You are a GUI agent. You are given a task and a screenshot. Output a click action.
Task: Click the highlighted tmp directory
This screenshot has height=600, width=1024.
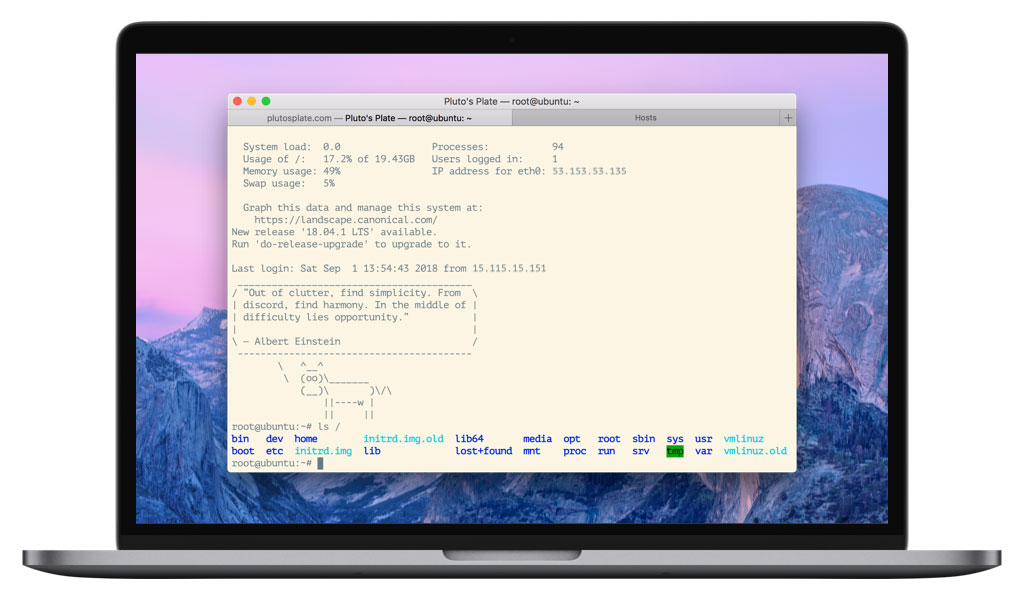(674, 451)
